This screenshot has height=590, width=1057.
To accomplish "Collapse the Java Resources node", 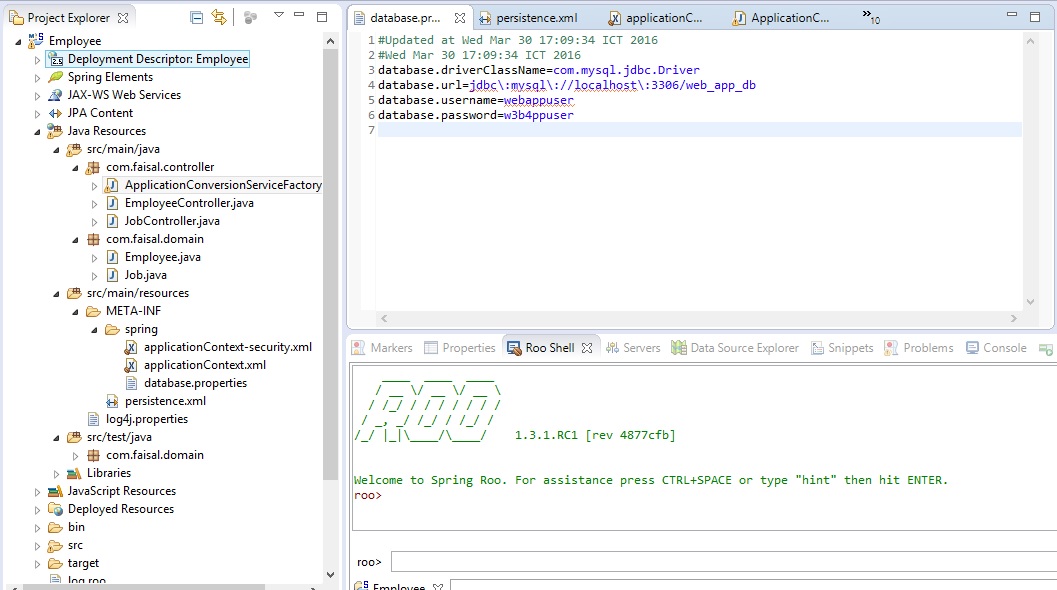I will [37, 132].
